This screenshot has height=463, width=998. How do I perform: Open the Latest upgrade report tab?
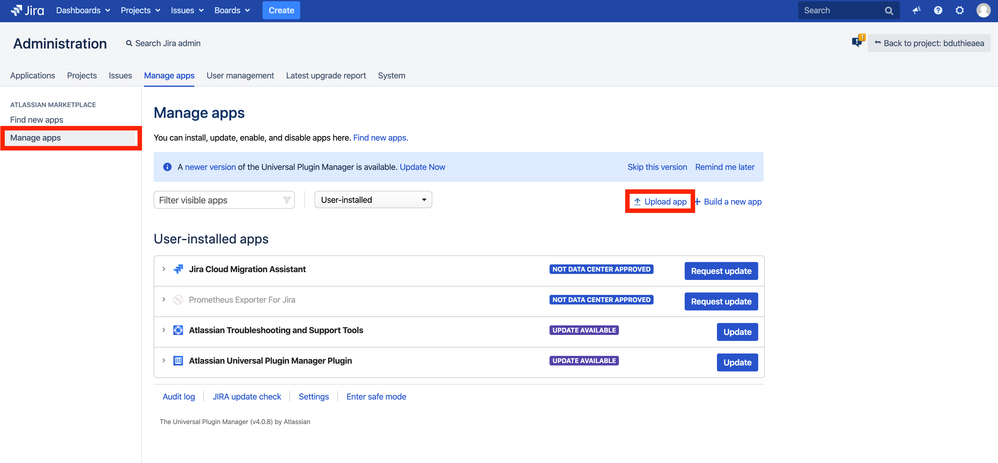[x=326, y=75]
